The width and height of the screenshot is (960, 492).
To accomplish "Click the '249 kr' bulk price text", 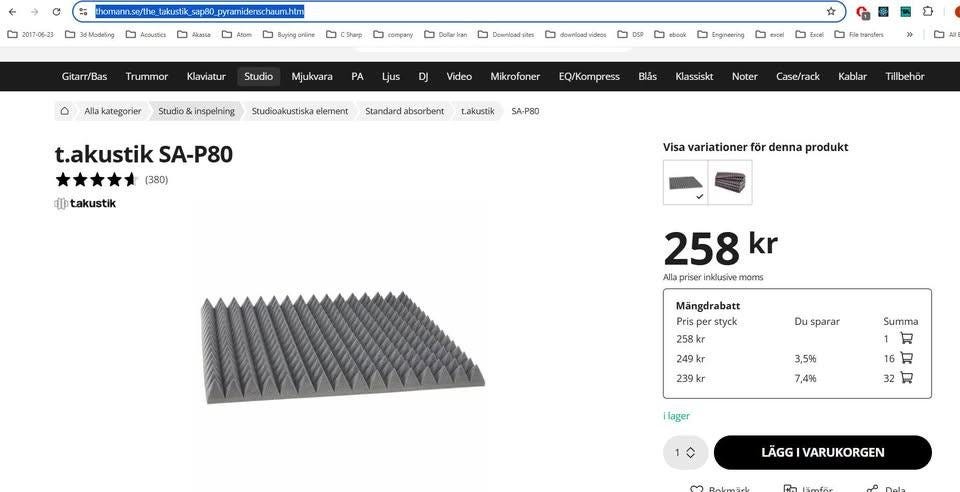I will (x=691, y=359).
